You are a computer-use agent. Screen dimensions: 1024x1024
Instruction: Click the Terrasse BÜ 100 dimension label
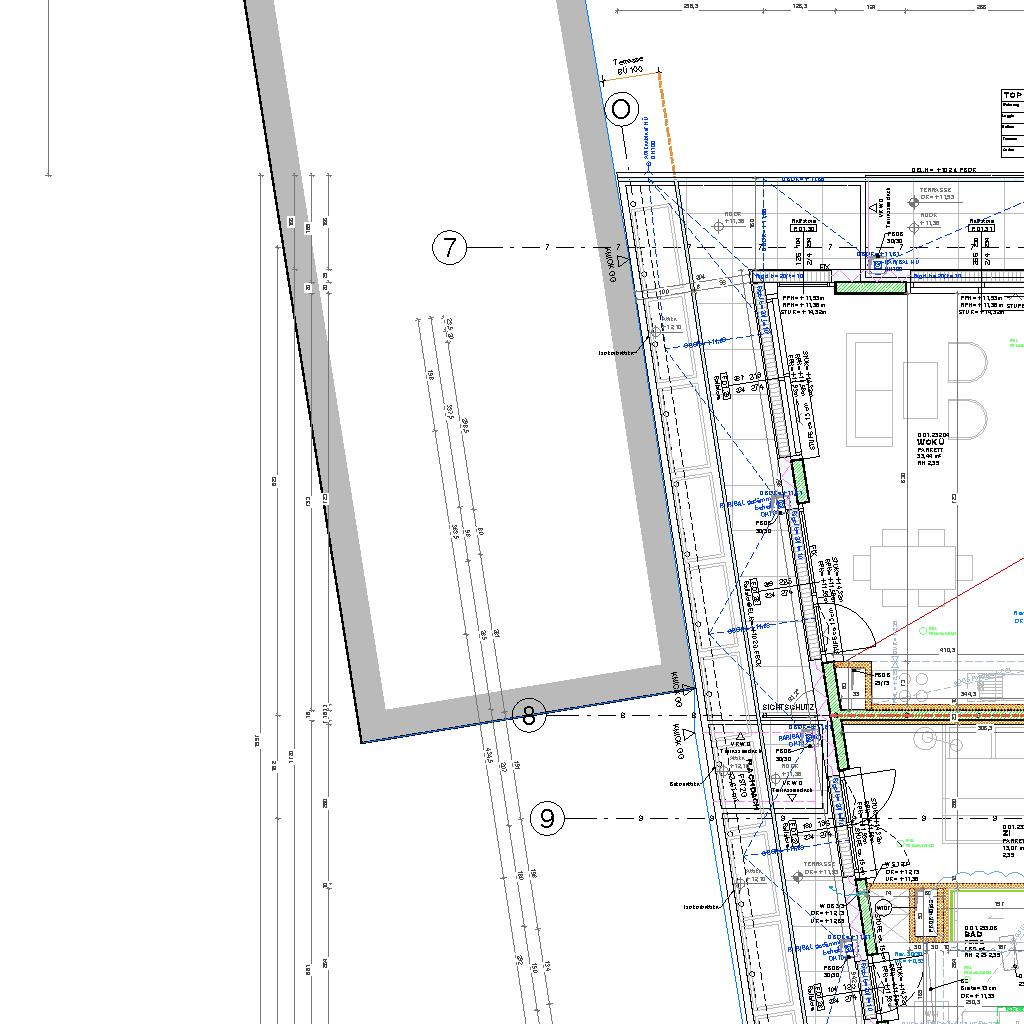(x=628, y=64)
